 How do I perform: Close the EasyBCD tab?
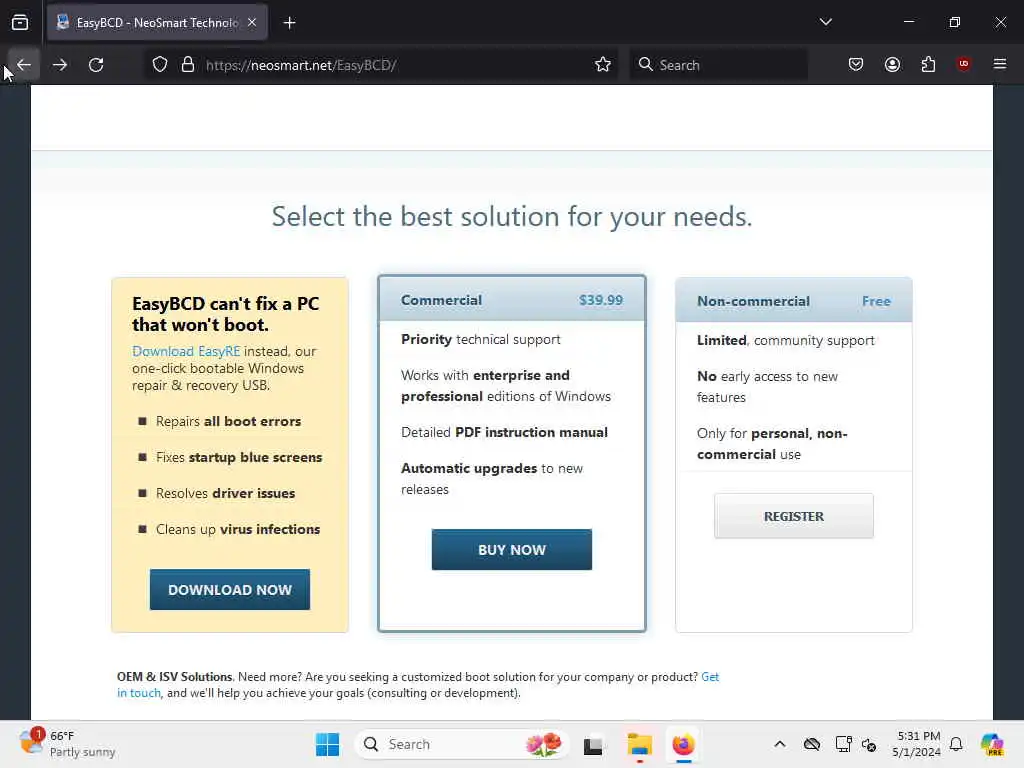(x=252, y=23)
